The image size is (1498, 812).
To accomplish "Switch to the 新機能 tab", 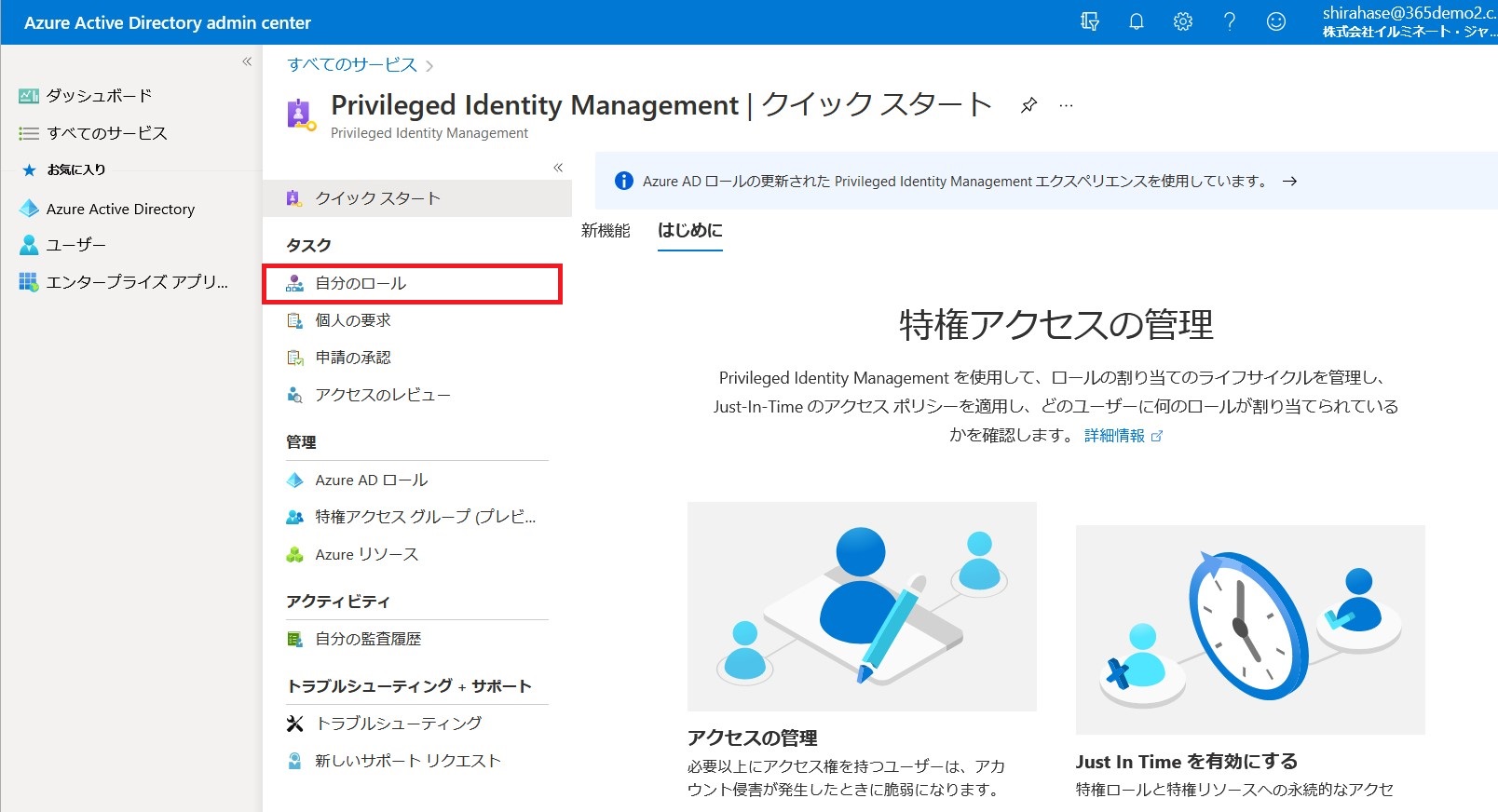I will click(x=606, y=230).
